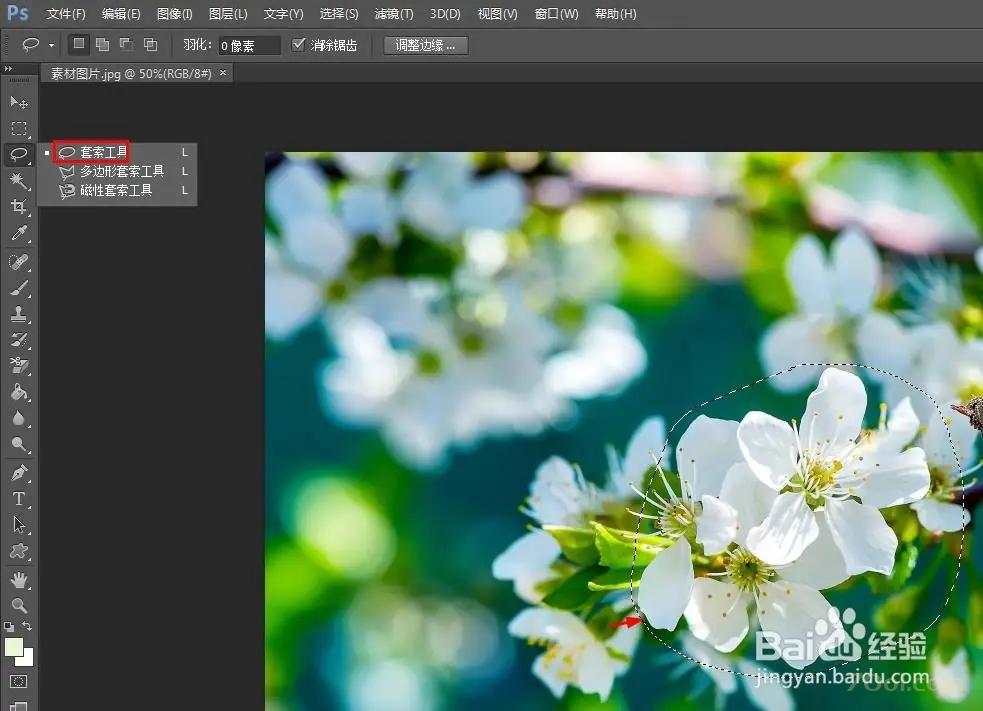Click the Photoshop Ps logo

tap(18, 13)
